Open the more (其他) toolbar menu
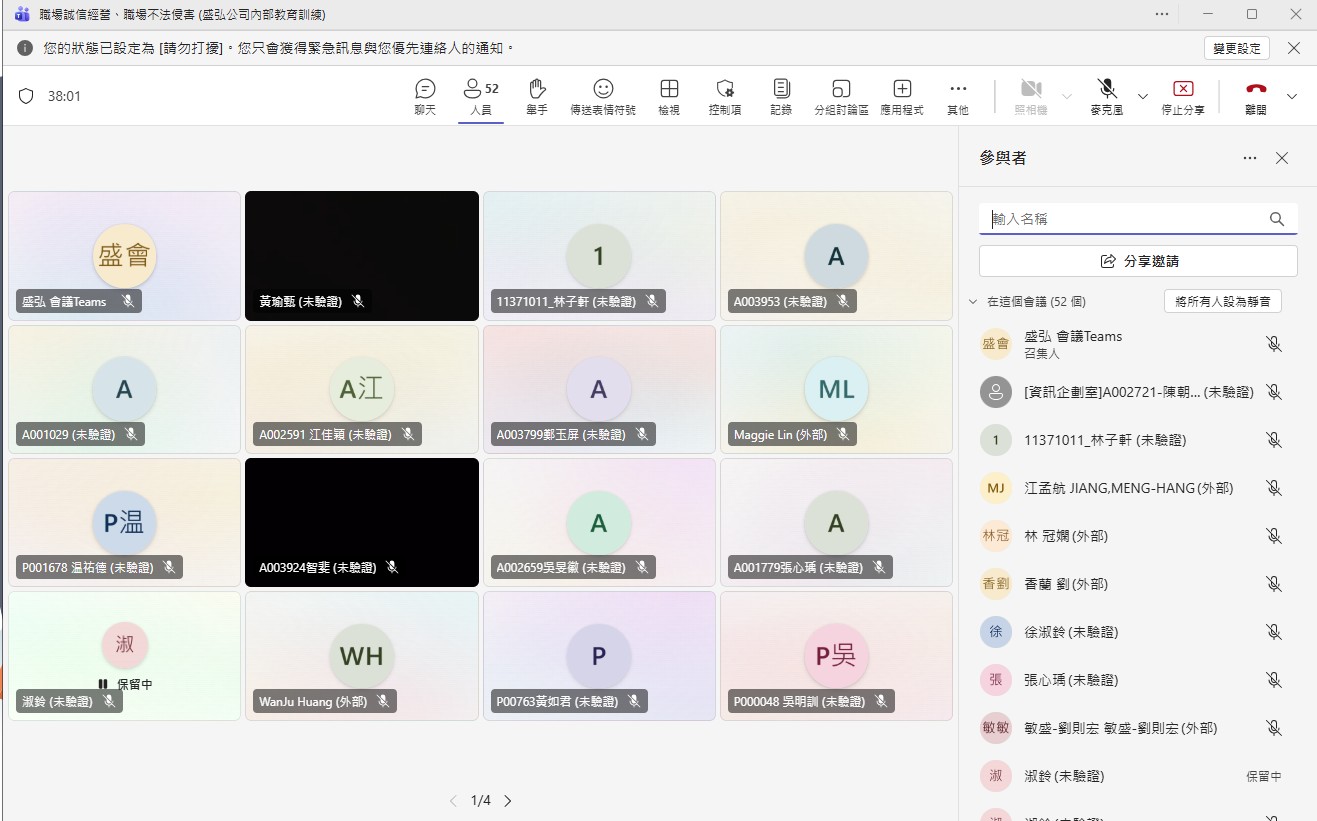Image resolution: width=1317 pixels, height=821 pixels. [958, 96]
